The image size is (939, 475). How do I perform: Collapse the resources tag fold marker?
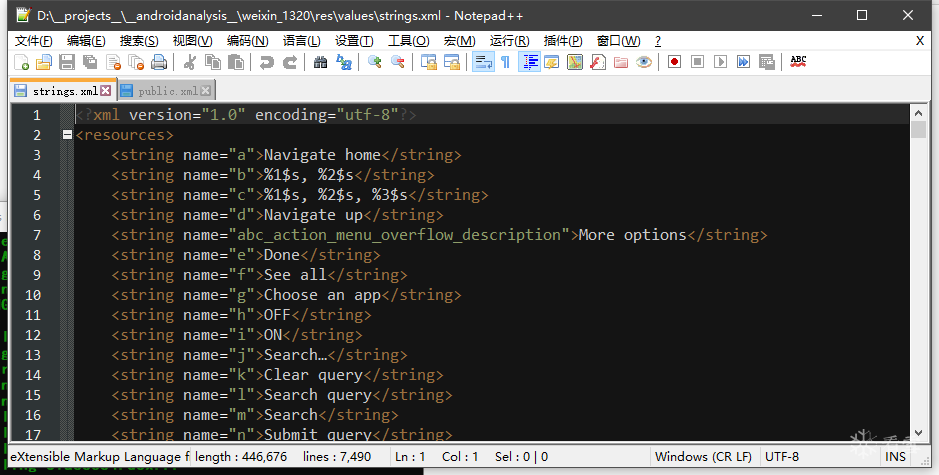coord(67,135)
